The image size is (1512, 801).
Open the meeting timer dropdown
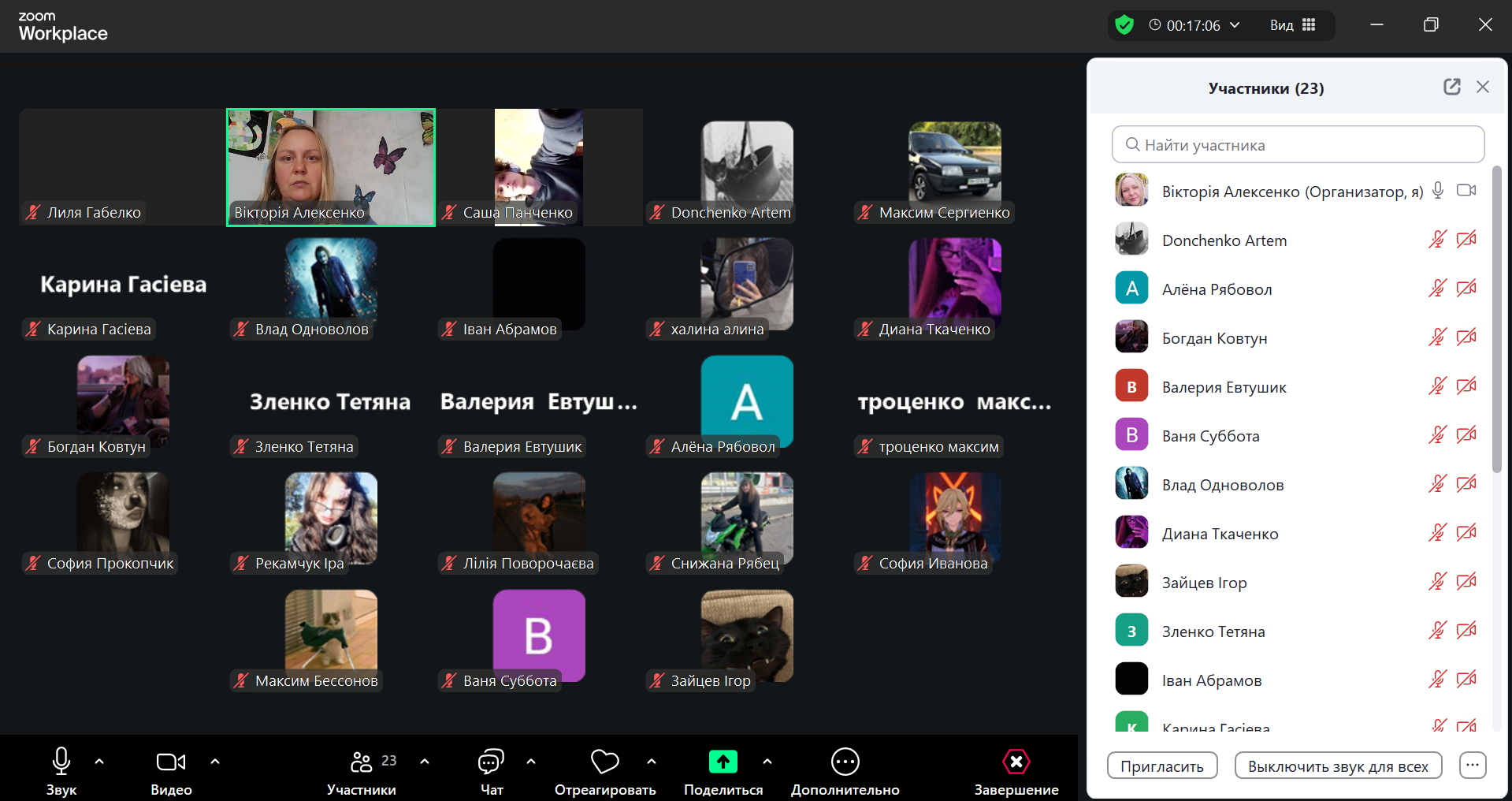pyautogui.click(x=1235, y=25)
